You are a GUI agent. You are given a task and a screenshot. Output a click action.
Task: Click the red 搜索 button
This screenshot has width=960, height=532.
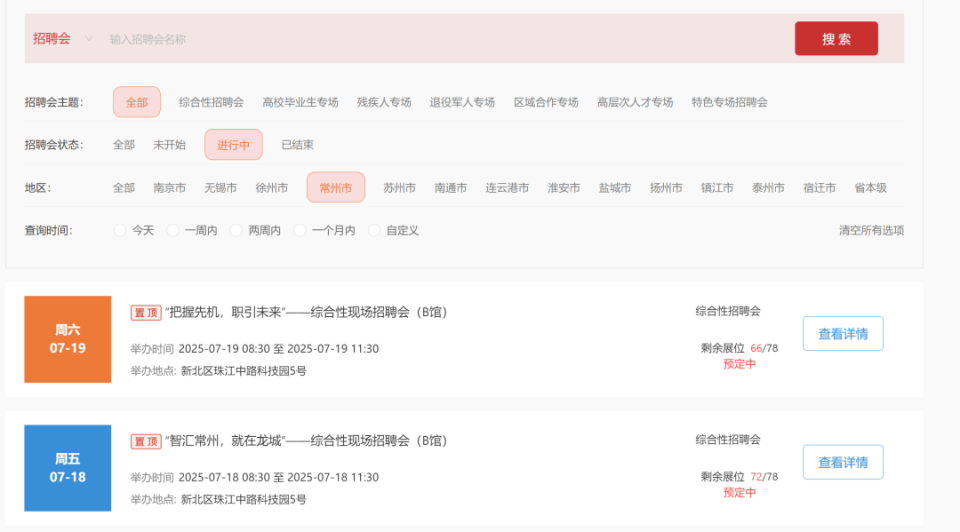[x=836, y=39]
